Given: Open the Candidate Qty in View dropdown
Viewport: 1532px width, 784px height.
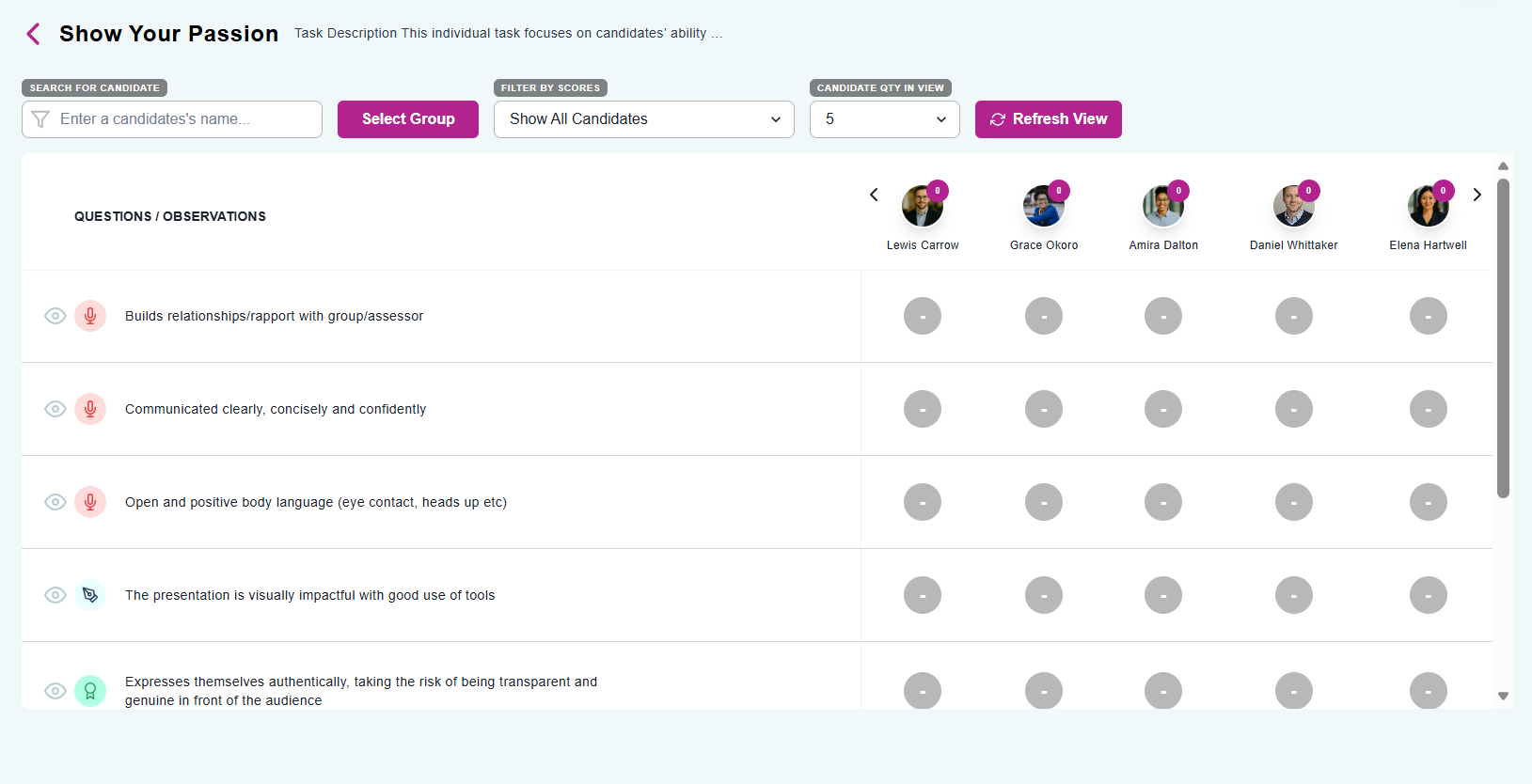Looking at the screenshot, I should [885, 119].
